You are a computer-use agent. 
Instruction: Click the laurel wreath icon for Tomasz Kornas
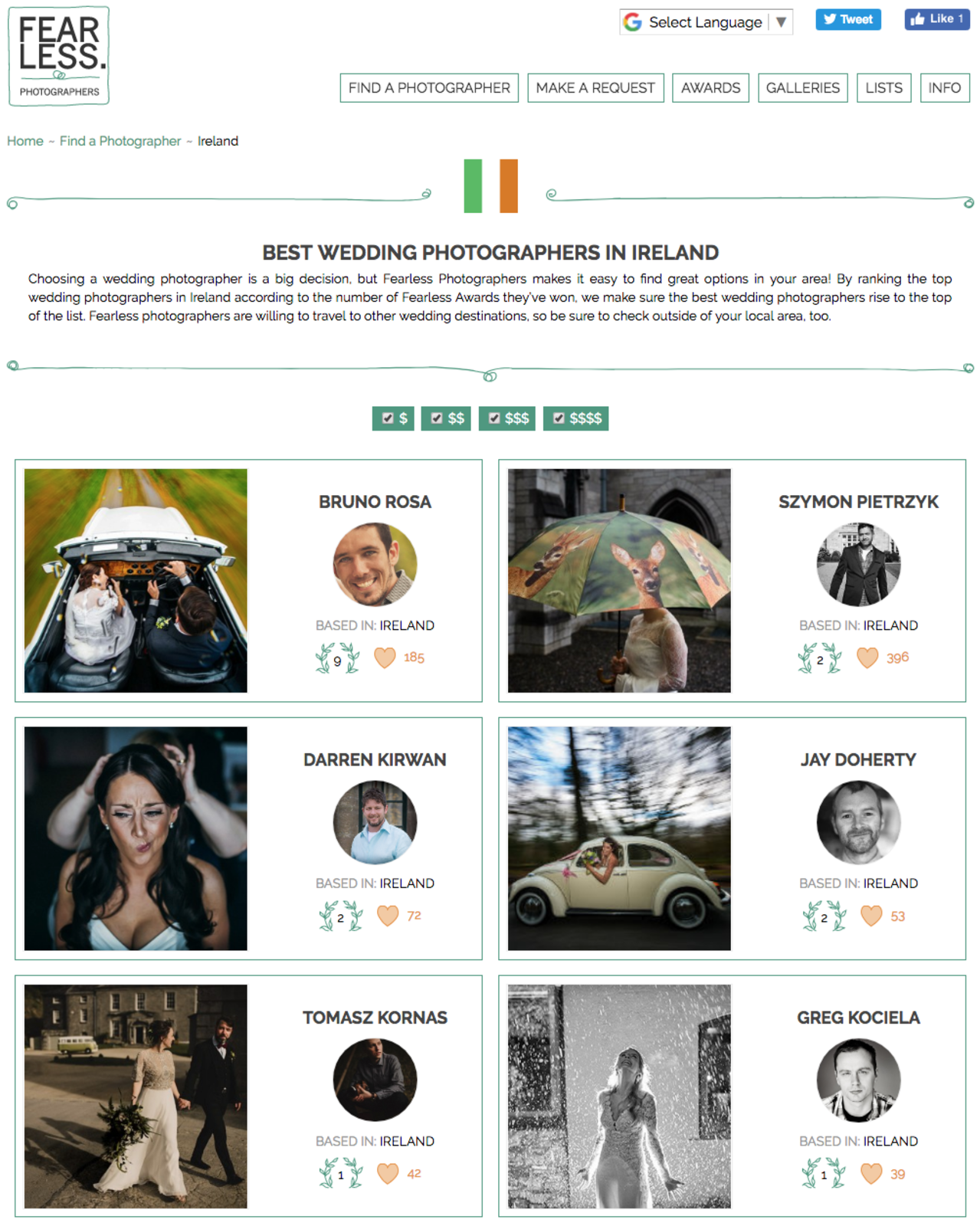tap(341, 1174)
